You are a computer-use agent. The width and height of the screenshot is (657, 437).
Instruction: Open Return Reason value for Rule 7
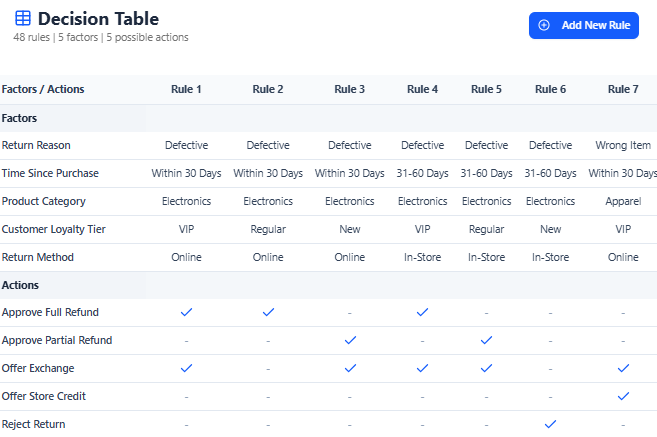tap(623, 145)
